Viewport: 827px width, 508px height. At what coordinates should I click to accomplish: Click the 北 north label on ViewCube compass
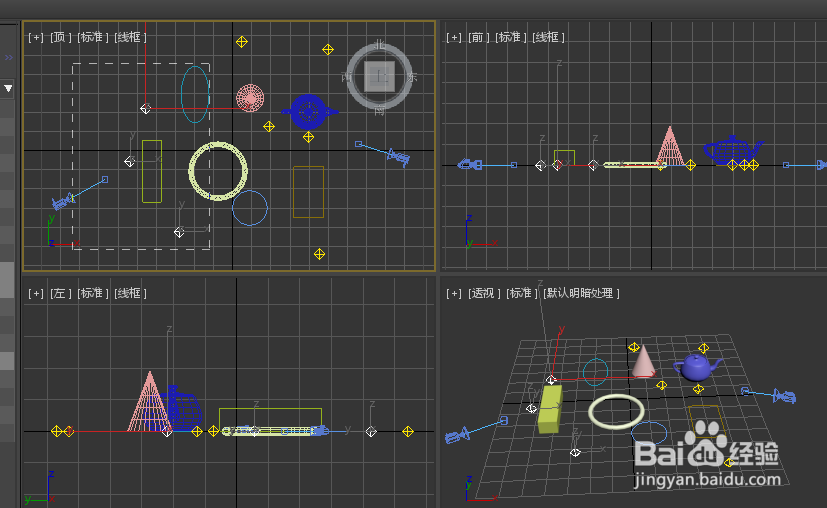point(380,44)
